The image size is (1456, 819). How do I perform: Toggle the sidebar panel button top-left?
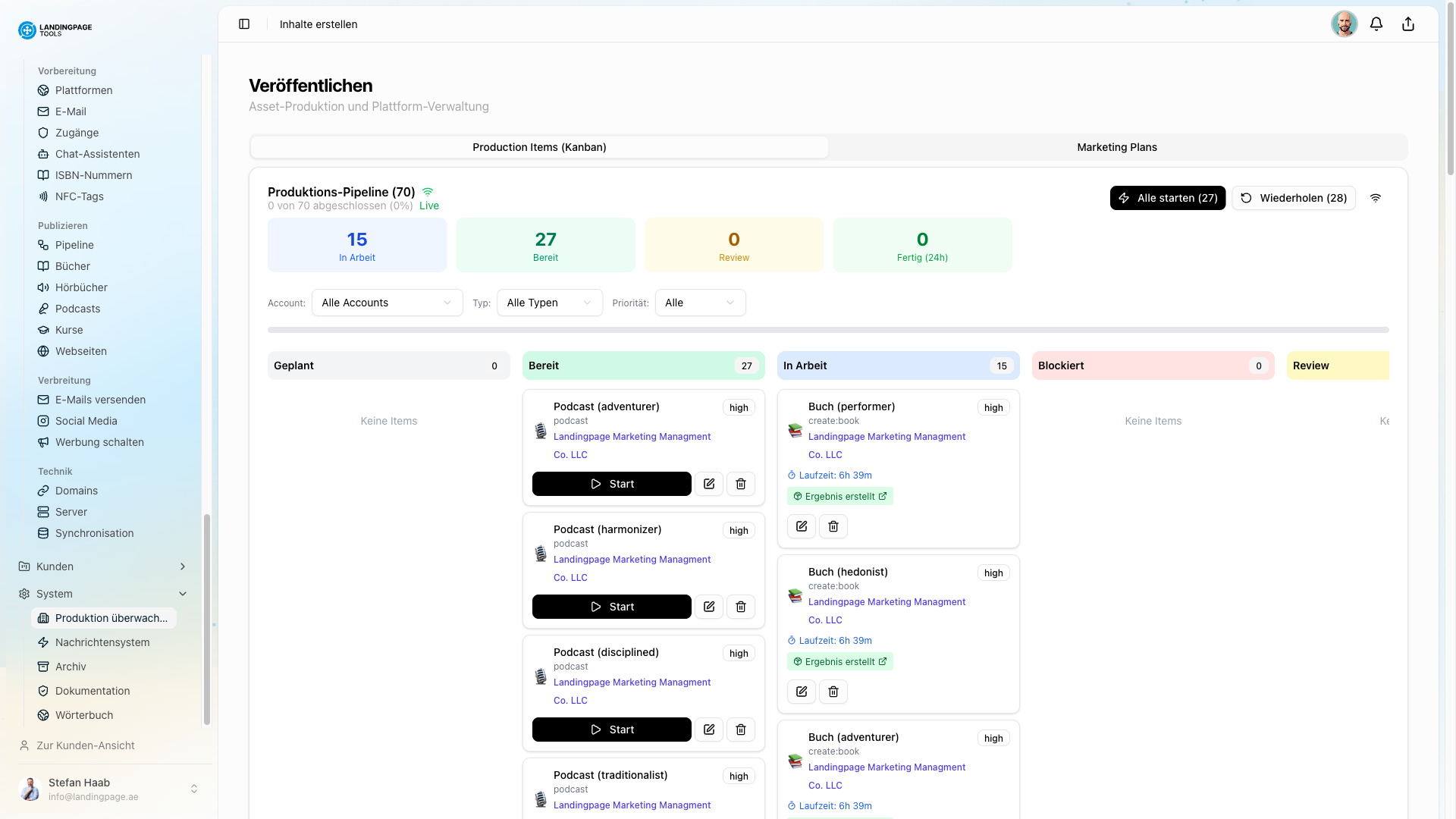(x=244, y=24)
